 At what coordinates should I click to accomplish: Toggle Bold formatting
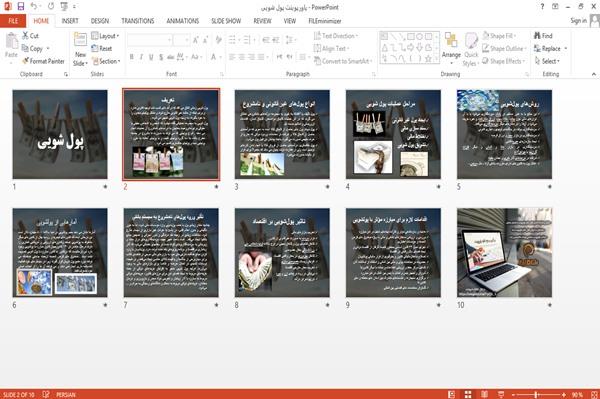(132, 57)
